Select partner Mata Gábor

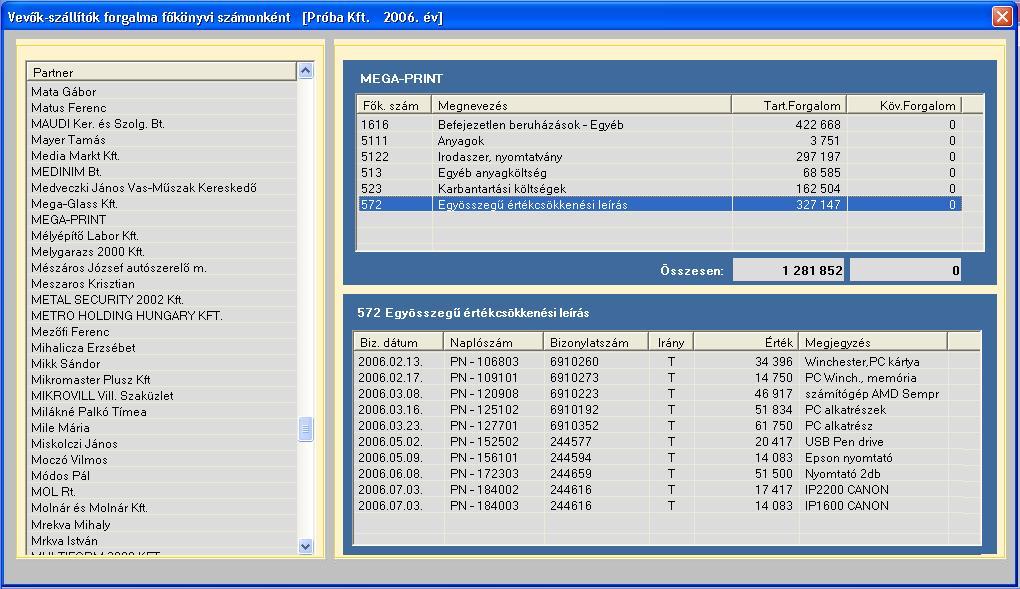pos(161,92)
